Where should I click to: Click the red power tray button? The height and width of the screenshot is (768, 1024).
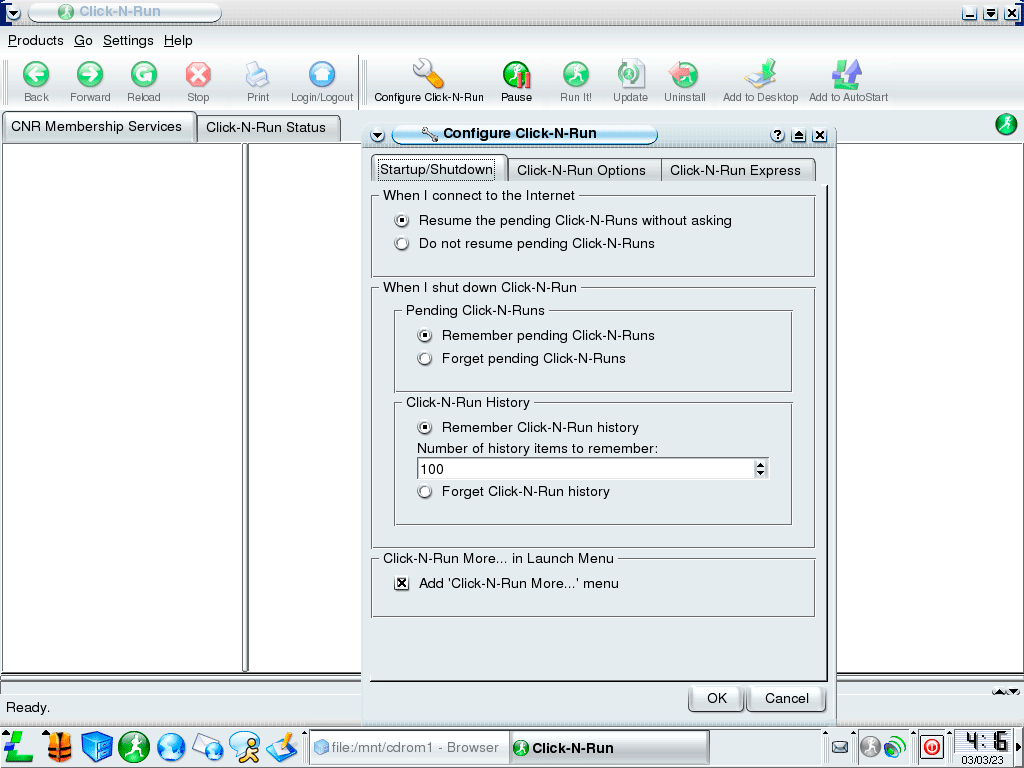click(932, 746)
